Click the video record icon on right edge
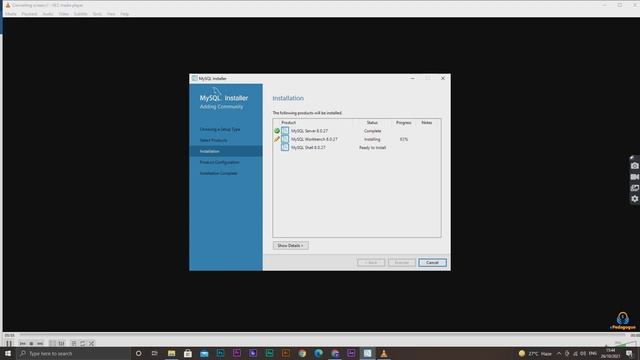 pos(635,177)
